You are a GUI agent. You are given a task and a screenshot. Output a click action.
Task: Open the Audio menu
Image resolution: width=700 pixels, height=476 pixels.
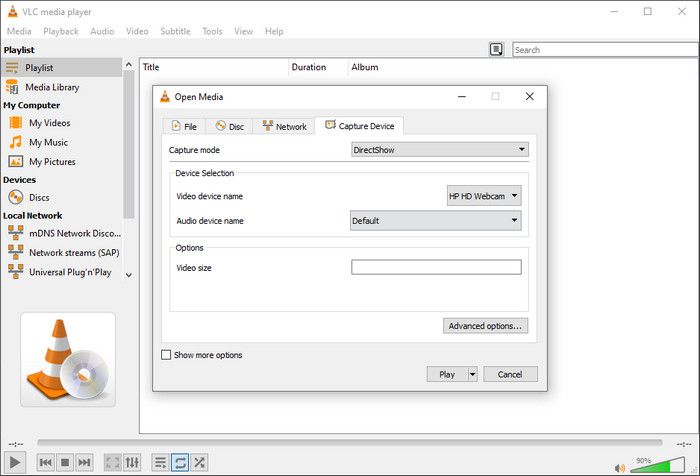102,31
